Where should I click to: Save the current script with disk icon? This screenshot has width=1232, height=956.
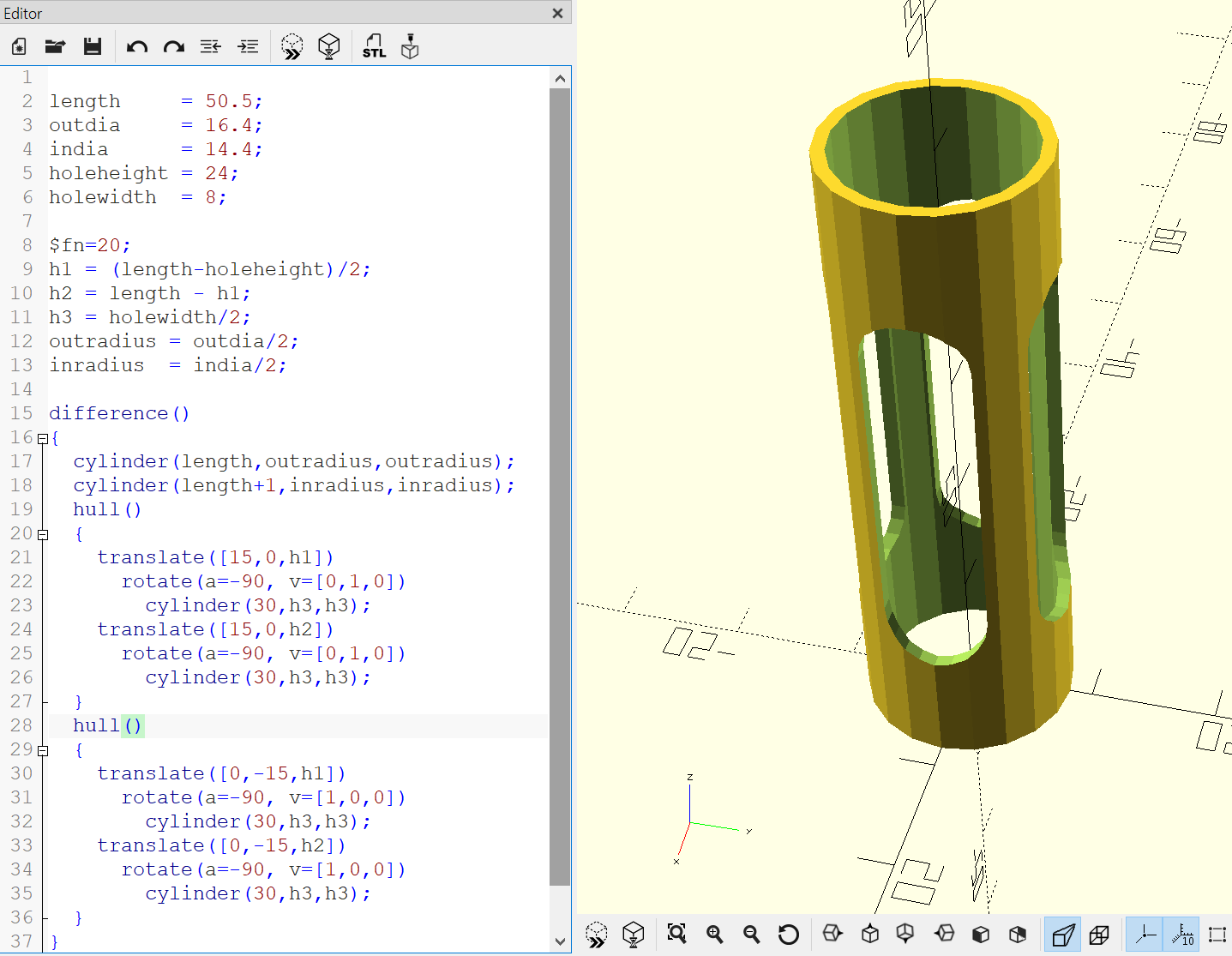(x=93, y=46)
